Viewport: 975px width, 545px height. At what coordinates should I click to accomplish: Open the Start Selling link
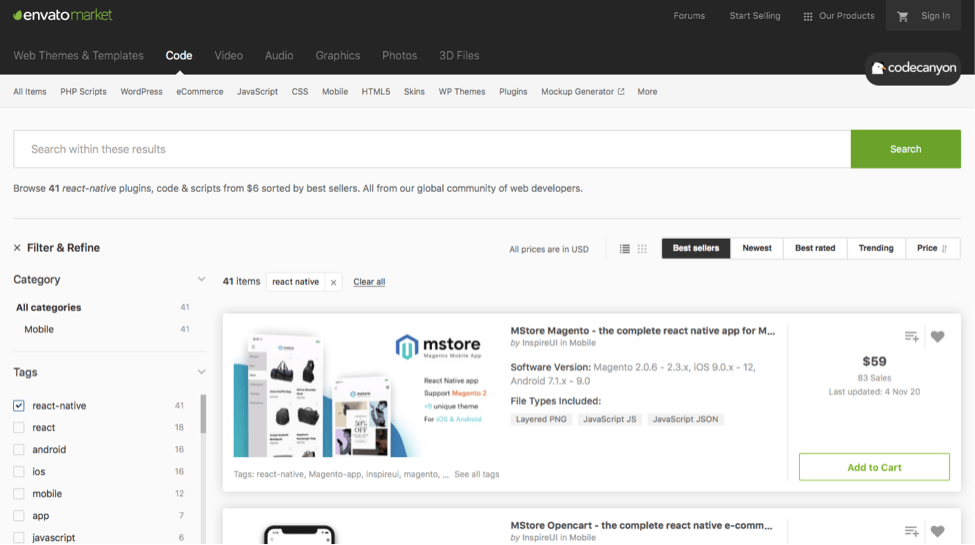click(754, 16)
